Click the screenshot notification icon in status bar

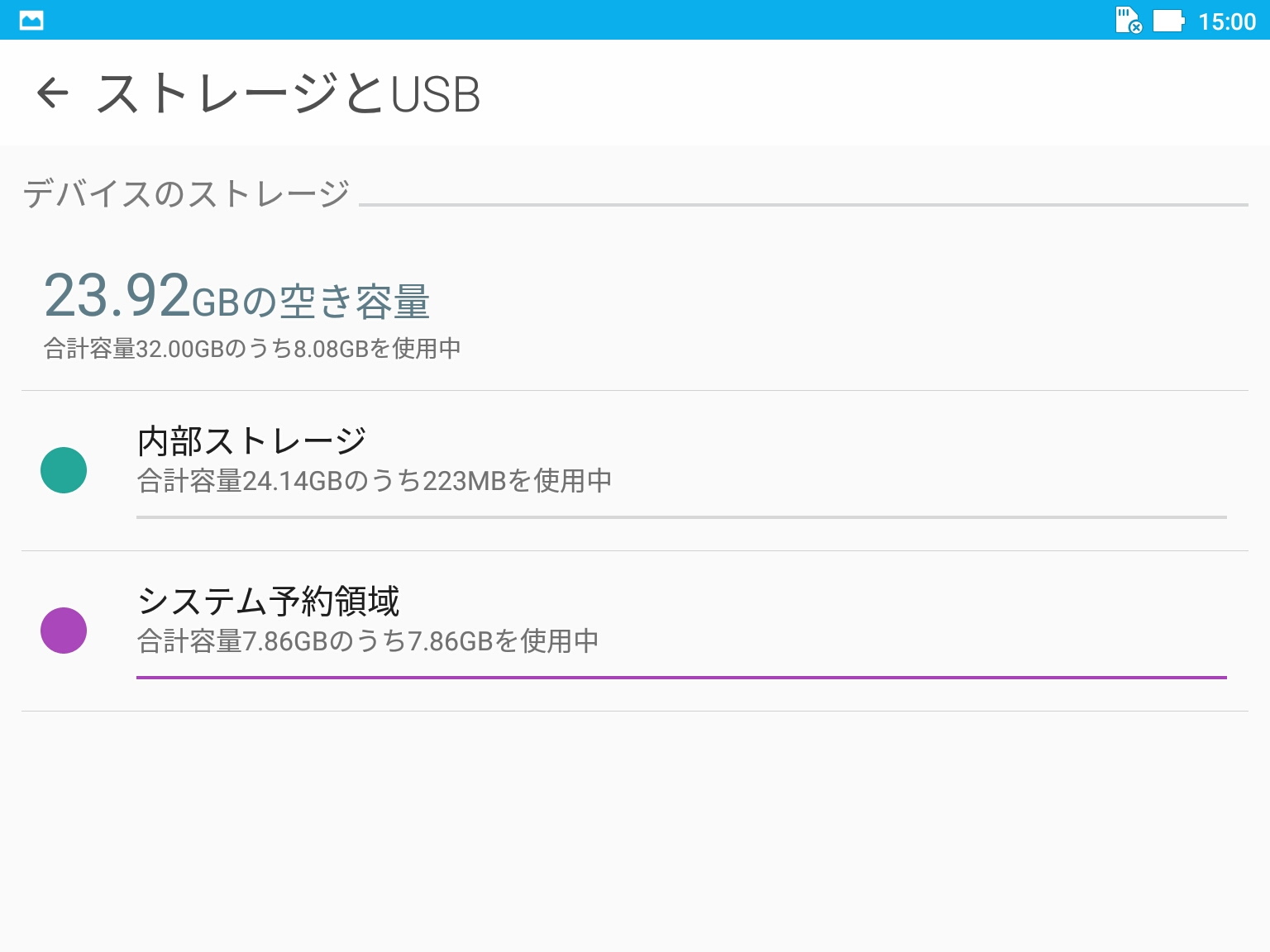31,21
